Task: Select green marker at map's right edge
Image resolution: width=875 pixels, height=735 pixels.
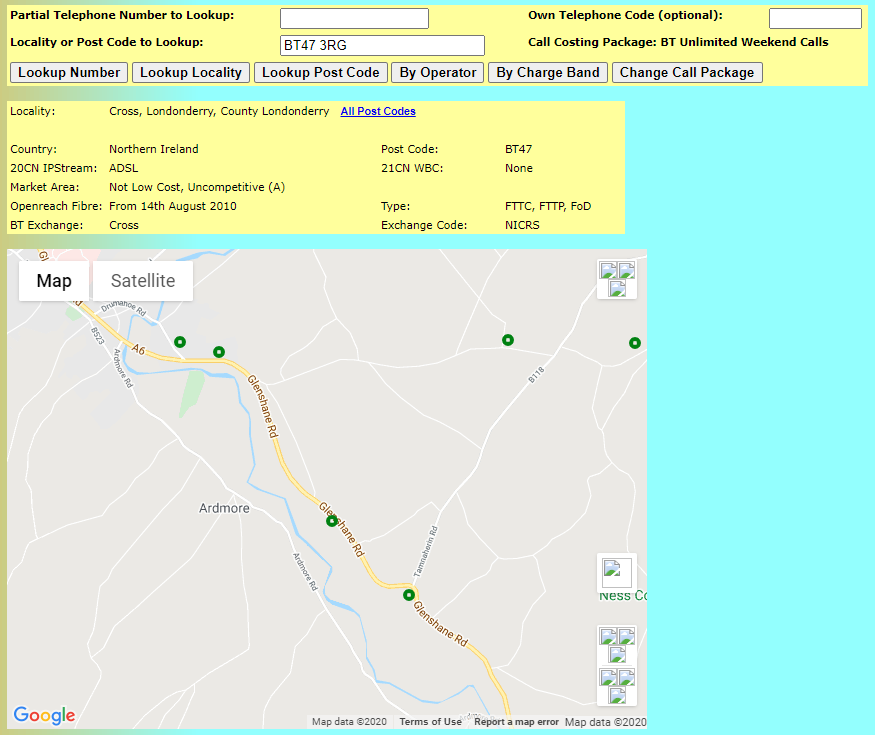Action: pos(634,343)
